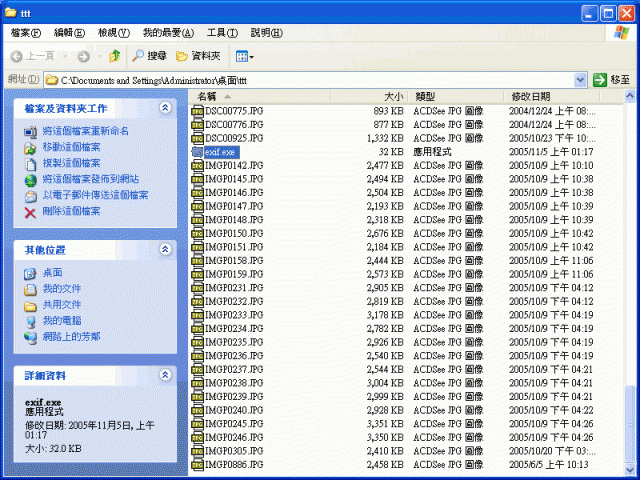
Task: Click file name IMGP0238.JPG
Action: tap(234, 383)
